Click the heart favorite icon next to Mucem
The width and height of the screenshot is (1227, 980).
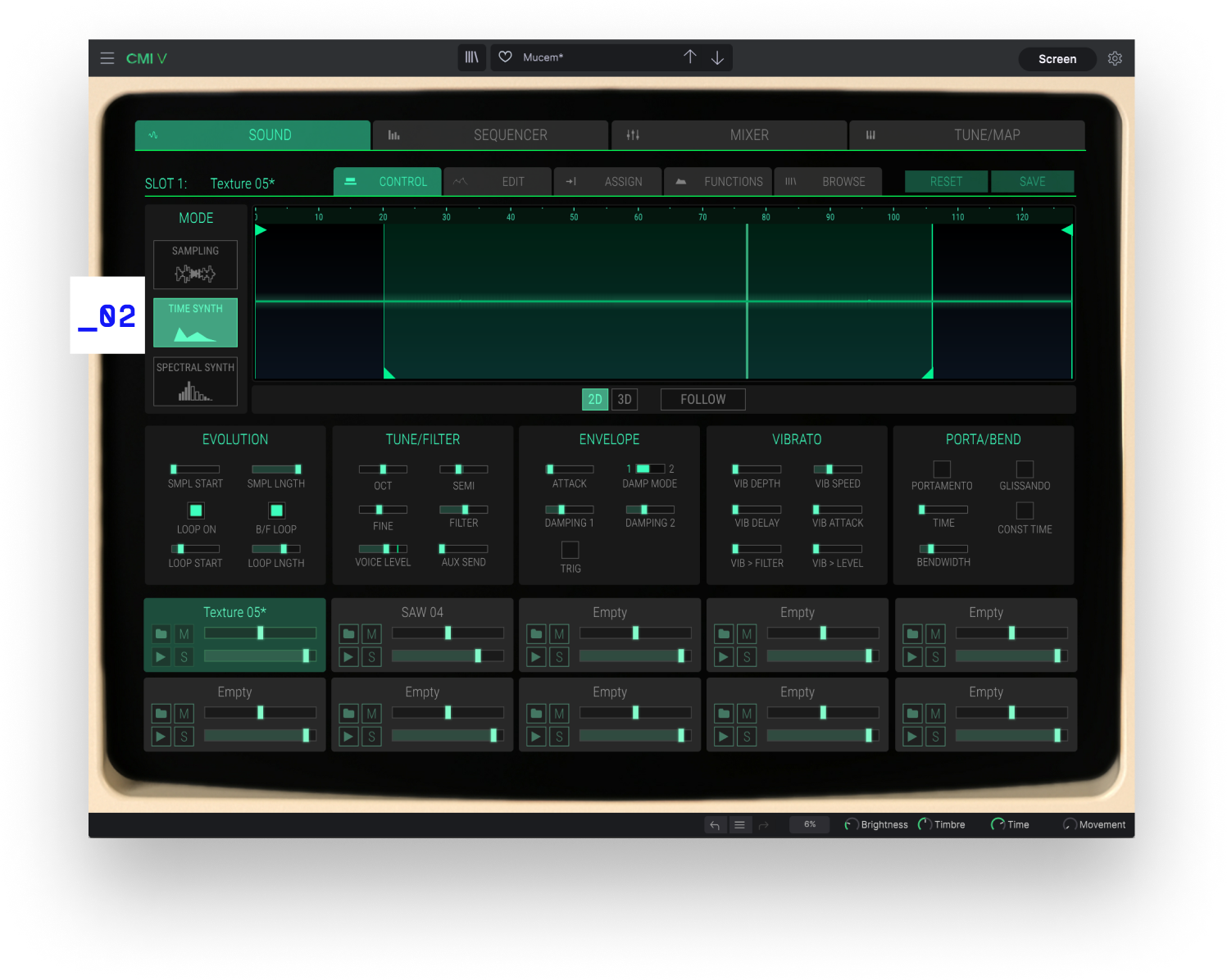pos(505,57)
